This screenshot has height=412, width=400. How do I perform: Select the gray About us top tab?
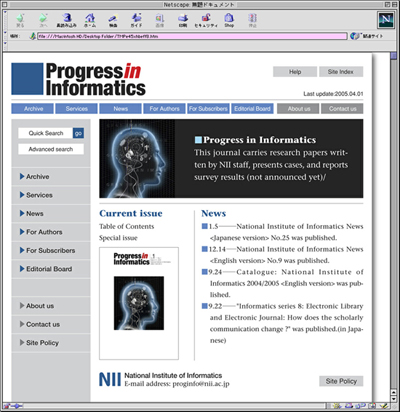[x=298, y=109]
